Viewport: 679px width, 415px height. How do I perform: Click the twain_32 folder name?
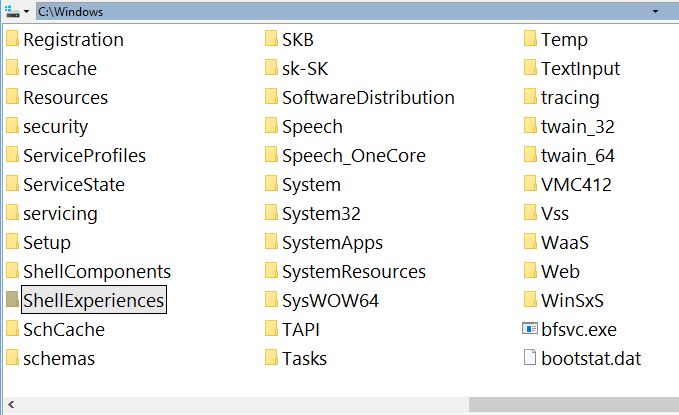coord(578,127)
